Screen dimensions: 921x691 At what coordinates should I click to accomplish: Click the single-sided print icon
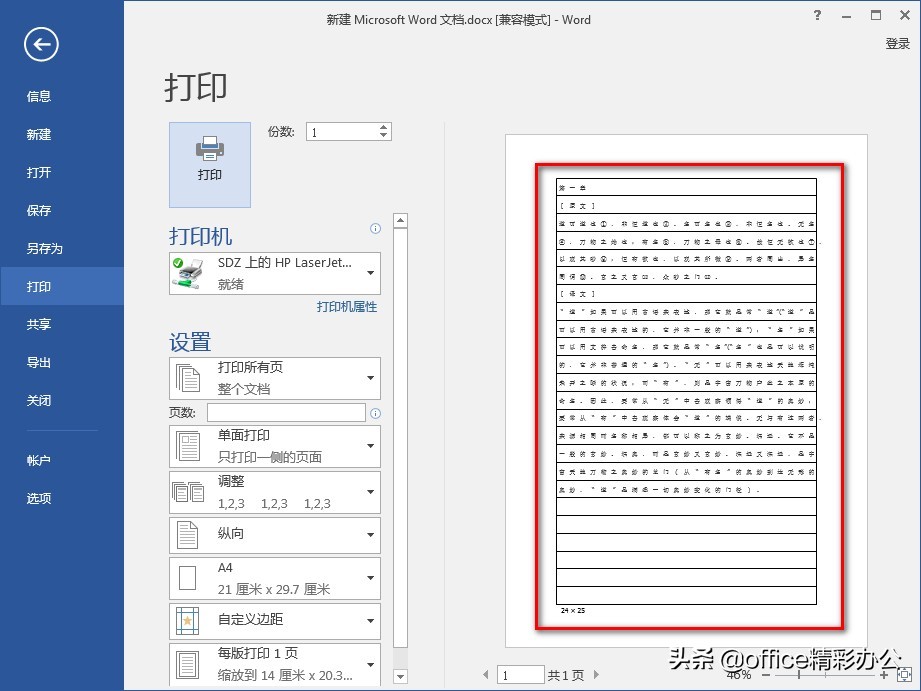[188, 447]
